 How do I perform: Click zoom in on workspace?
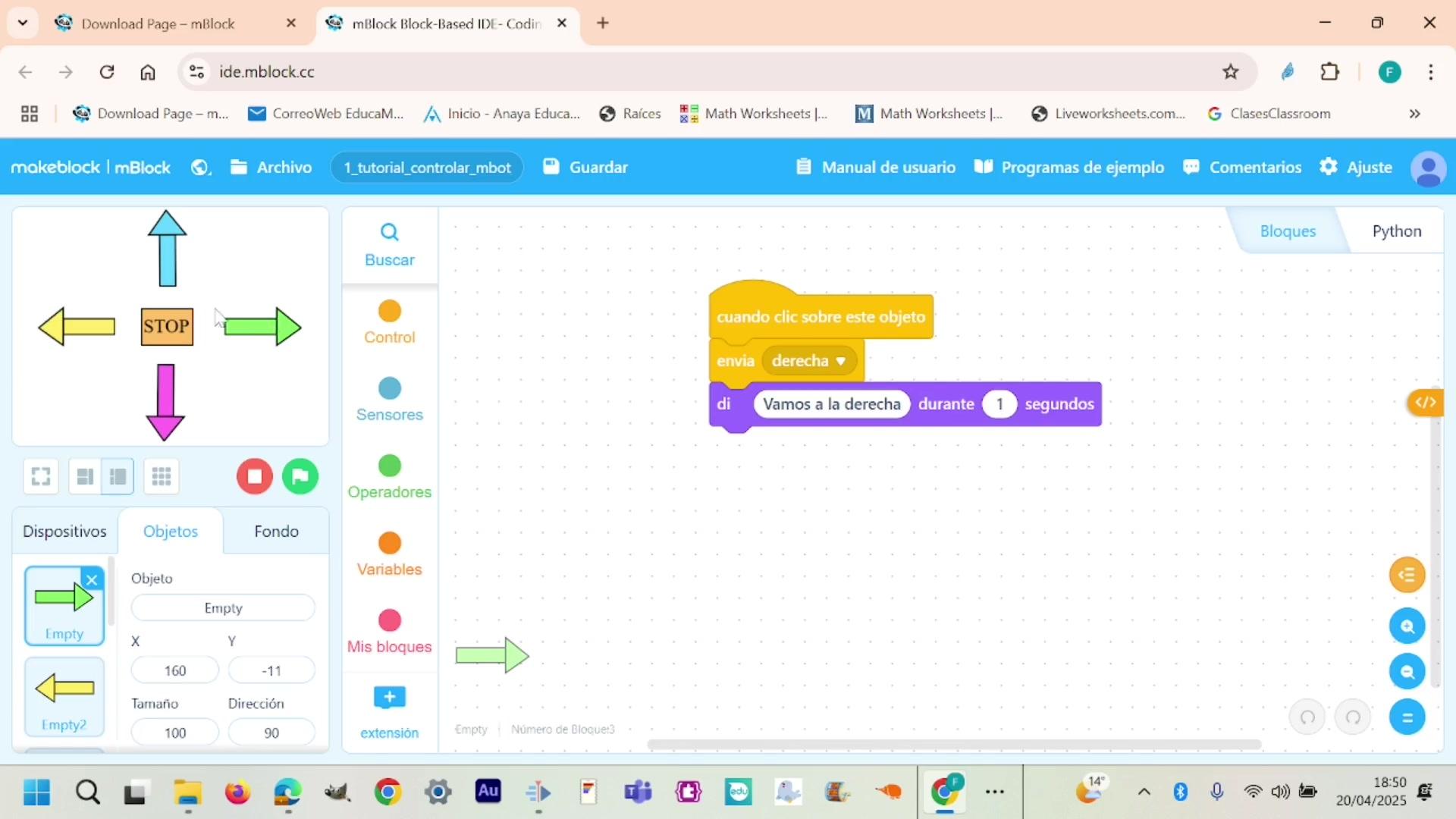click(x=1407, y=626)
